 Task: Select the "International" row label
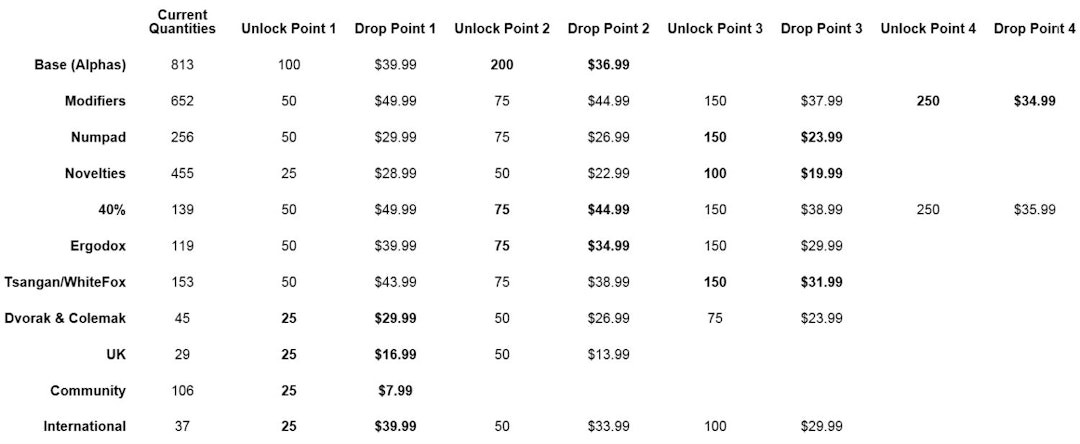click(x=84, y=427)
